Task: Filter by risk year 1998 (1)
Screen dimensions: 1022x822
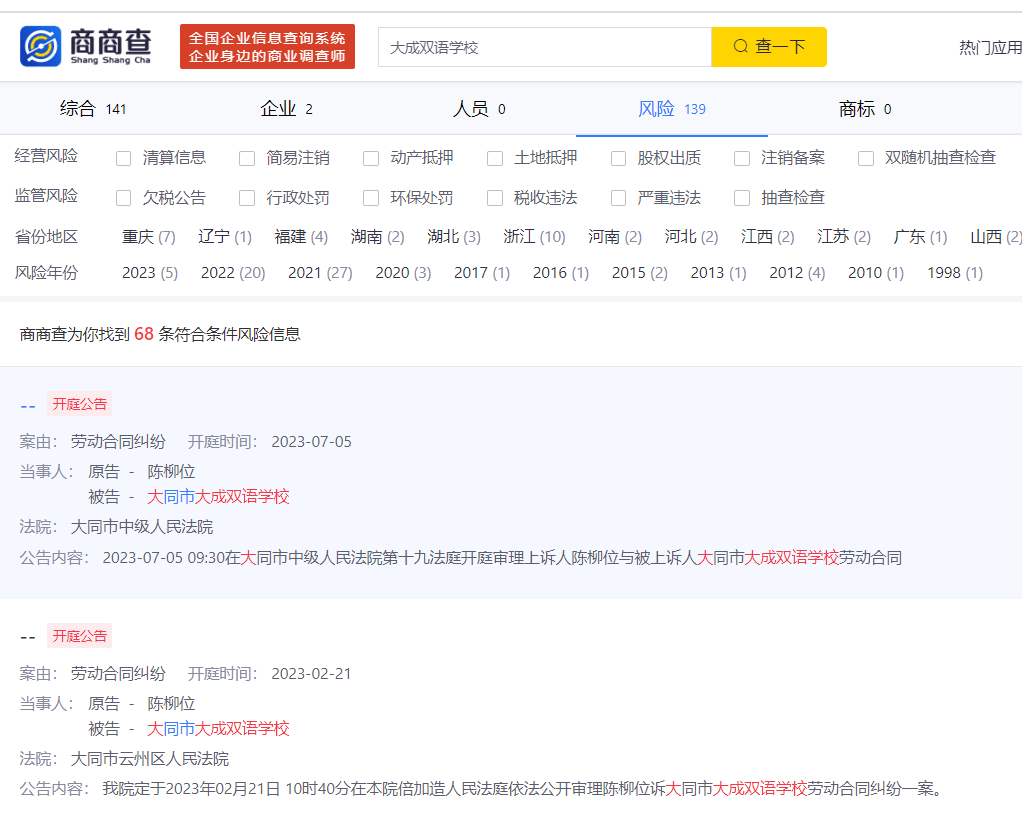Action: click(955, 272)
